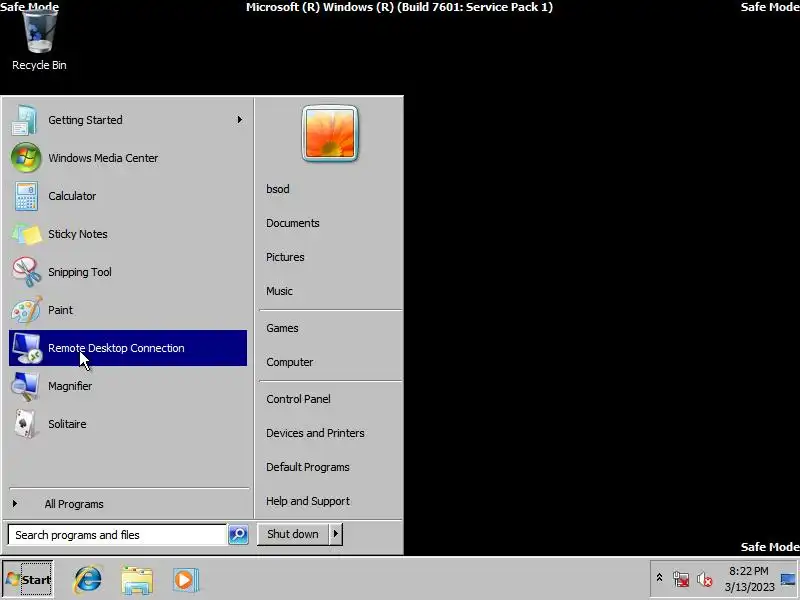
Task: Click the search magnifying glass button
Action: click(x=238, y=534)
